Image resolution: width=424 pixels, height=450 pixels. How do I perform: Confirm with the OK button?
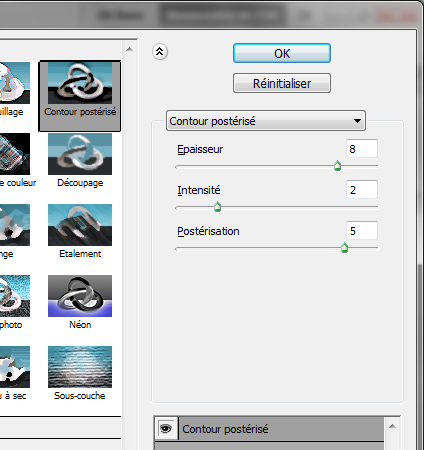282,53
